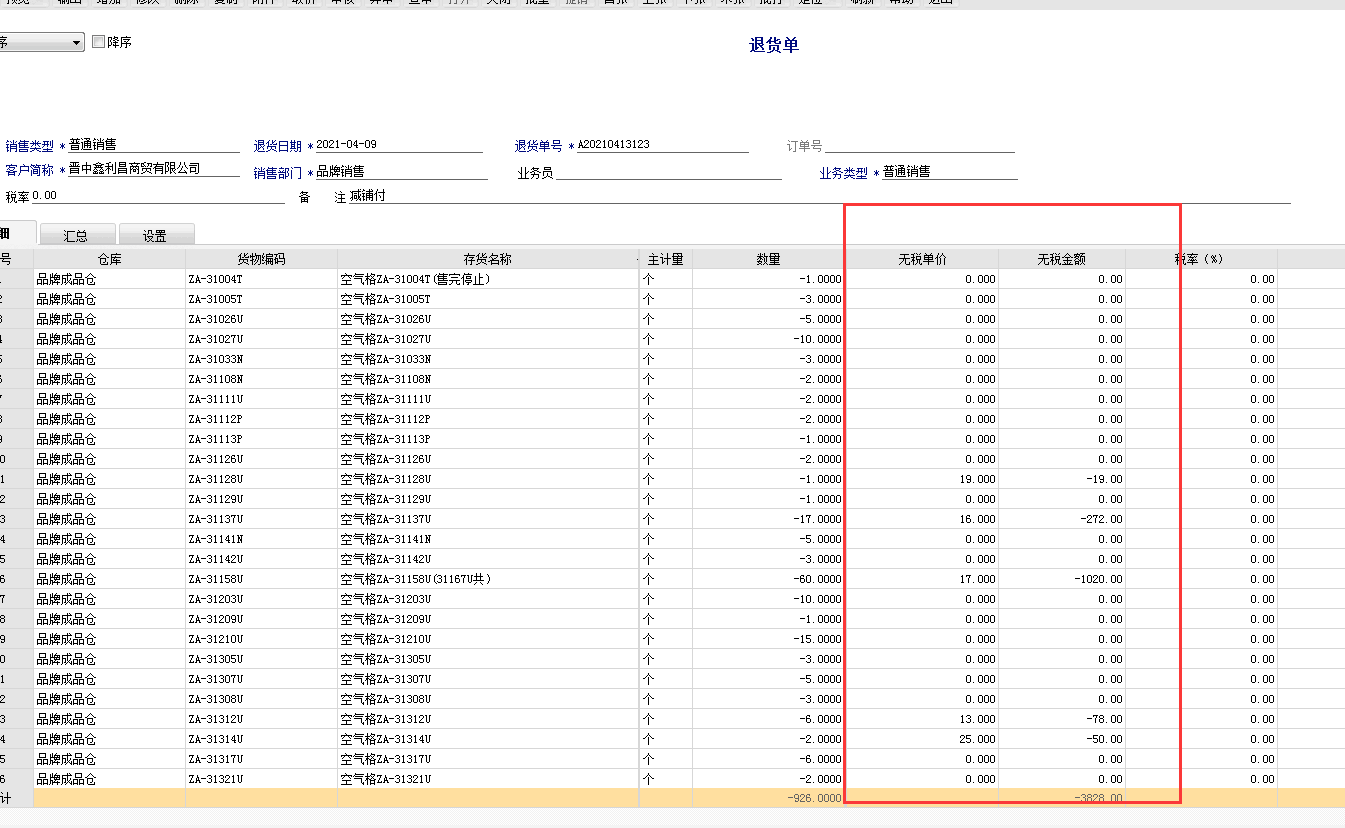
Task: Select the ZA-31142U code cell
Action: pyautogui.click(x=261, y=559)
